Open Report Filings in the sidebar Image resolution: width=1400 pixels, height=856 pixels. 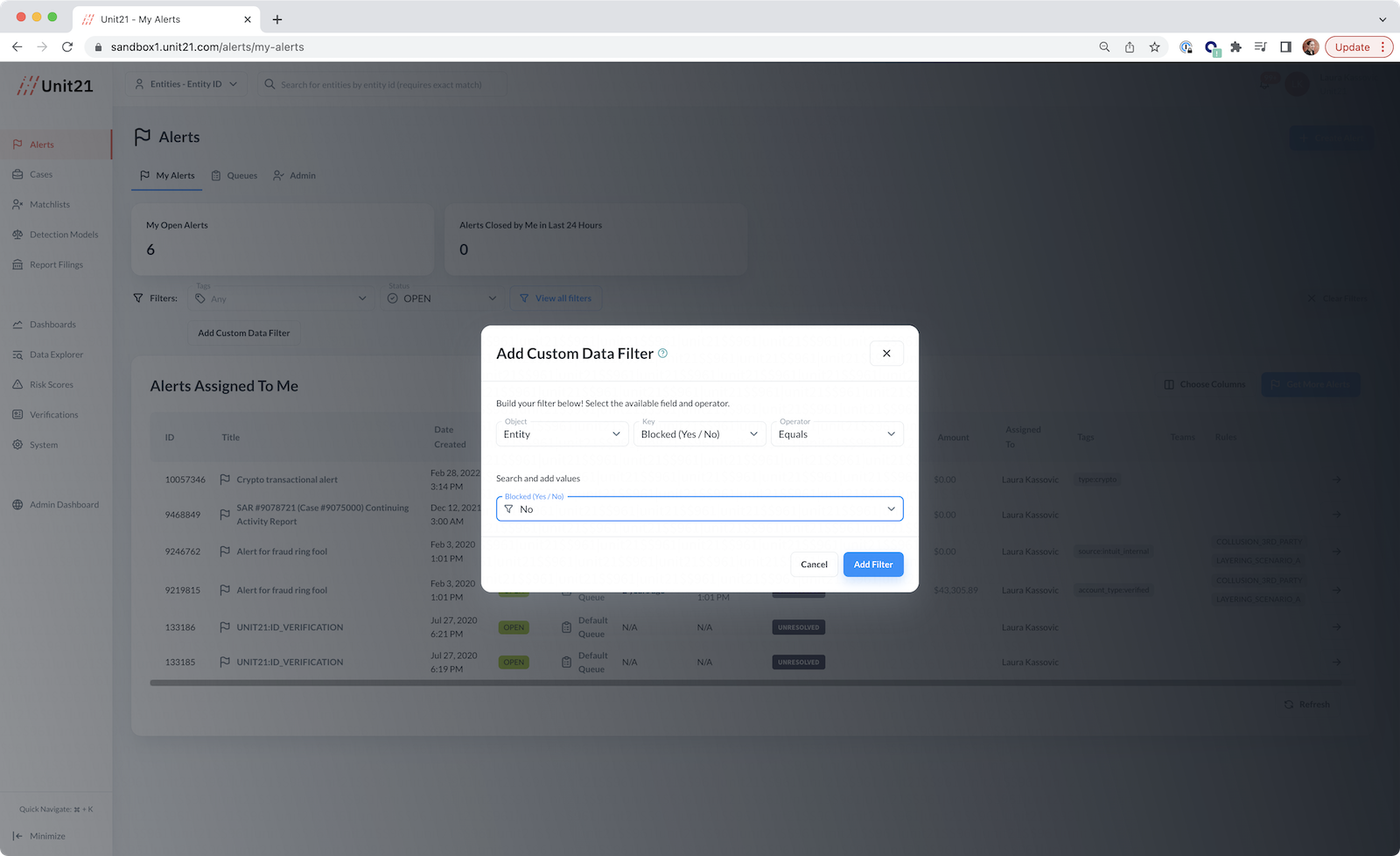pyautogui.click(x=56, y=264)
